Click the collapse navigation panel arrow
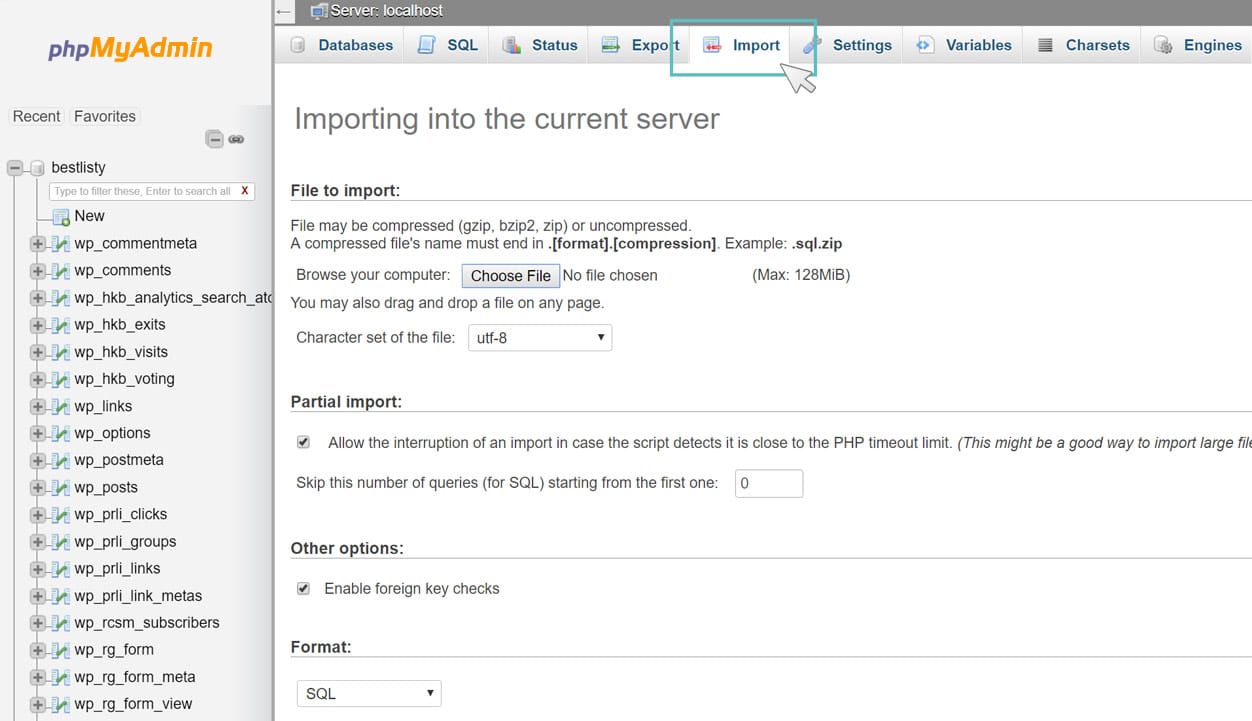This screenshot has width=1252, height=721. [x=284, y=12]
